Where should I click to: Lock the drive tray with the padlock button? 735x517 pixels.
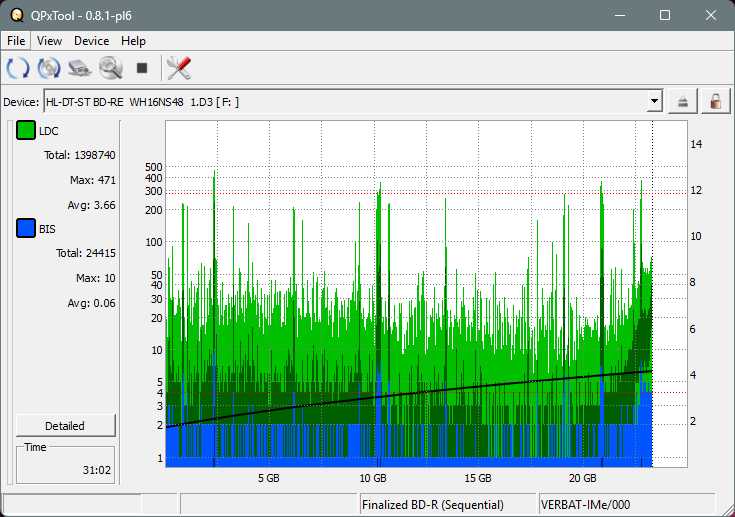point(715,101)
